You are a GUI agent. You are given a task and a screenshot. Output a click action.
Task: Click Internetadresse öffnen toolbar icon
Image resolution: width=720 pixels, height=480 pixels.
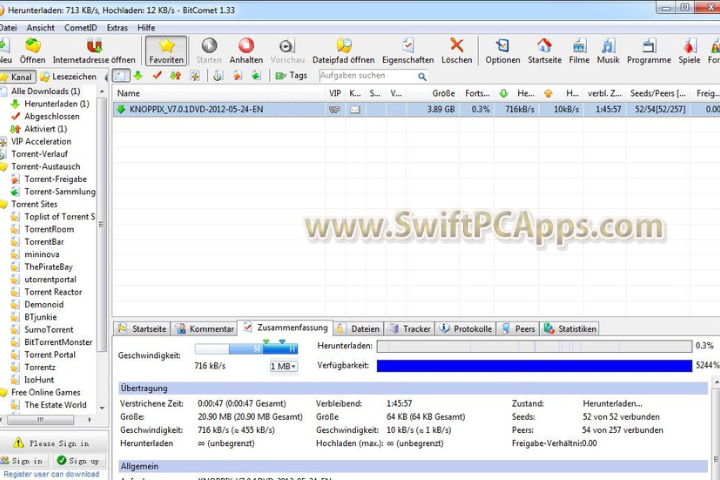point(94,51)
